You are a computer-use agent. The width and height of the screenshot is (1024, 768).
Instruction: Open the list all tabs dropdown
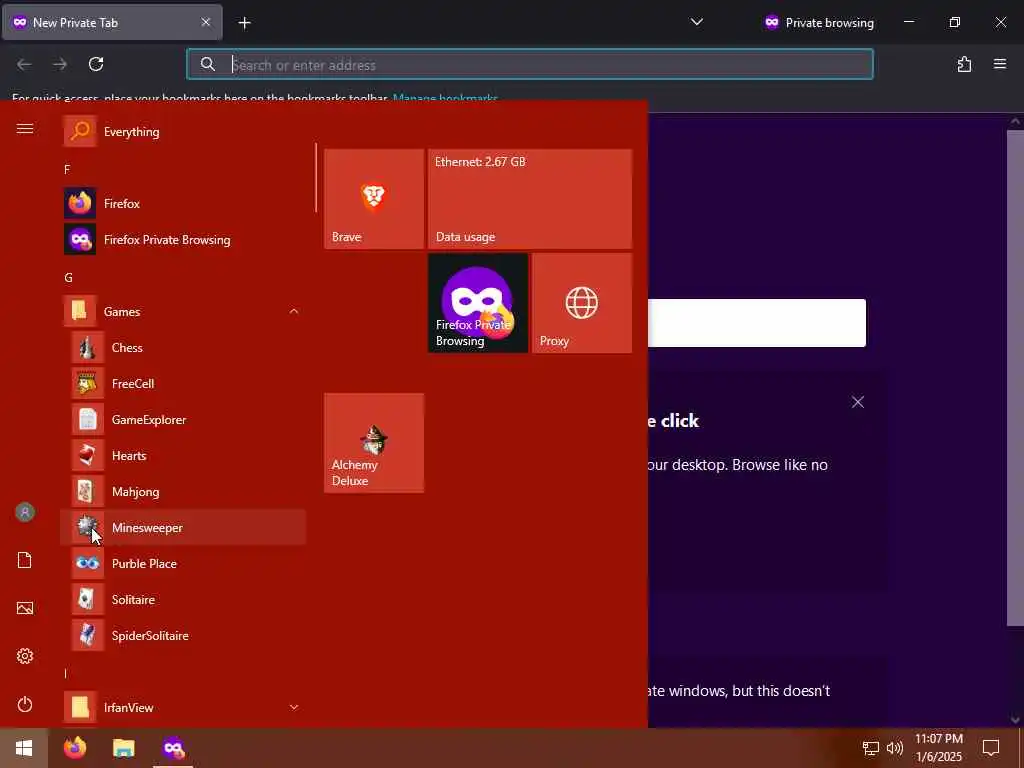[697, 22]
